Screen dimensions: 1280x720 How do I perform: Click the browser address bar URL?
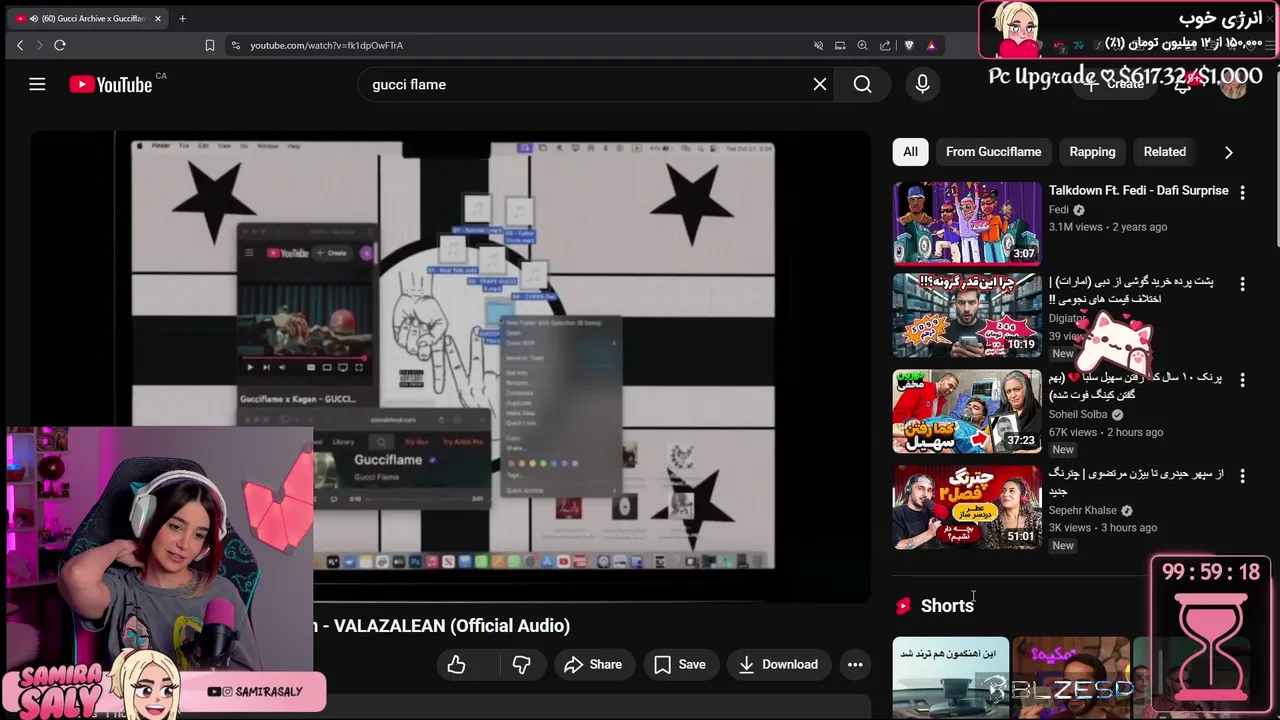(x=326, y=45)
